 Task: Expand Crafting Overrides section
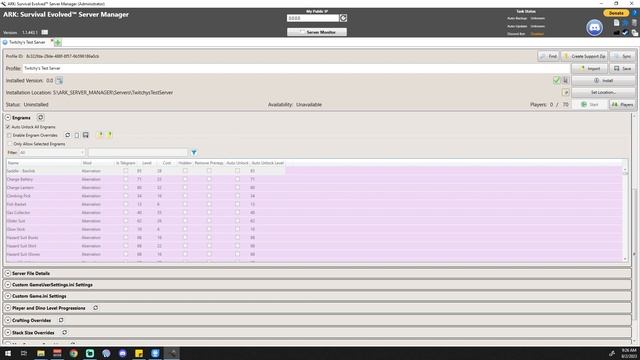pos(8,320)
